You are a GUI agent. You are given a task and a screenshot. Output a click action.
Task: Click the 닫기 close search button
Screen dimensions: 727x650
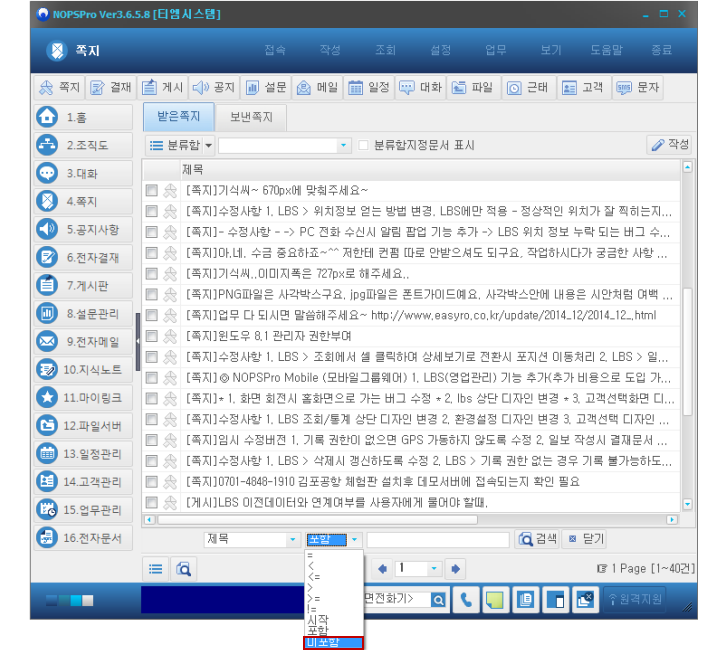(x=586, y=539)
